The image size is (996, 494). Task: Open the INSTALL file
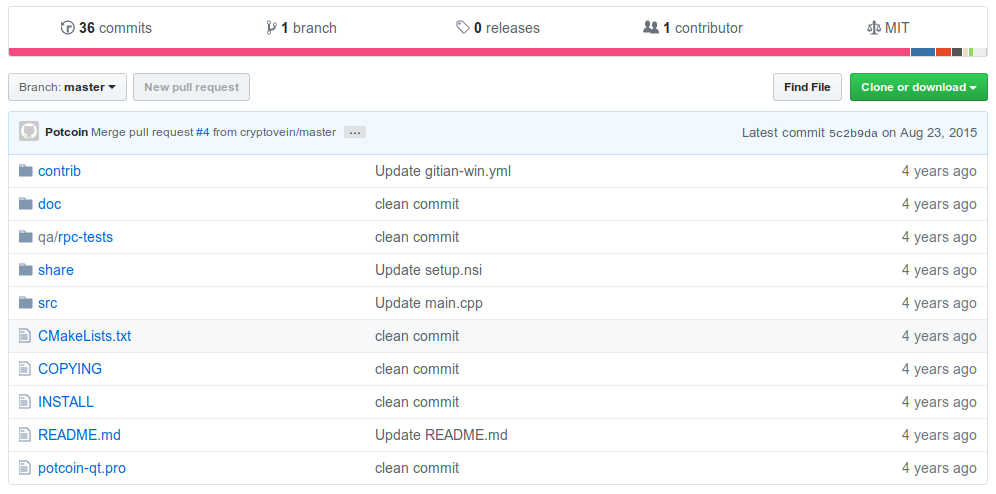66,402
